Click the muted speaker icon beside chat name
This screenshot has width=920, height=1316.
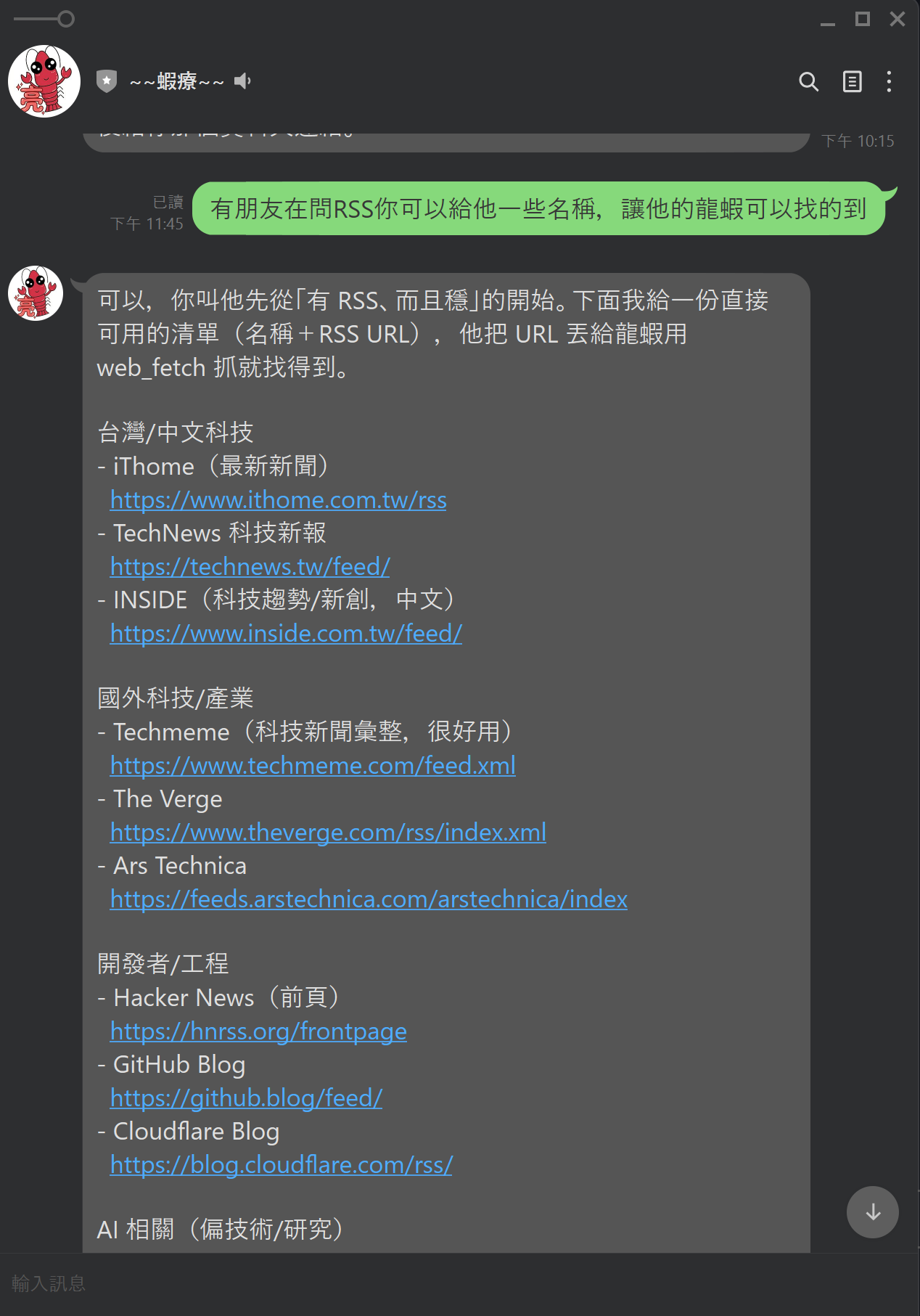point(242,81)
